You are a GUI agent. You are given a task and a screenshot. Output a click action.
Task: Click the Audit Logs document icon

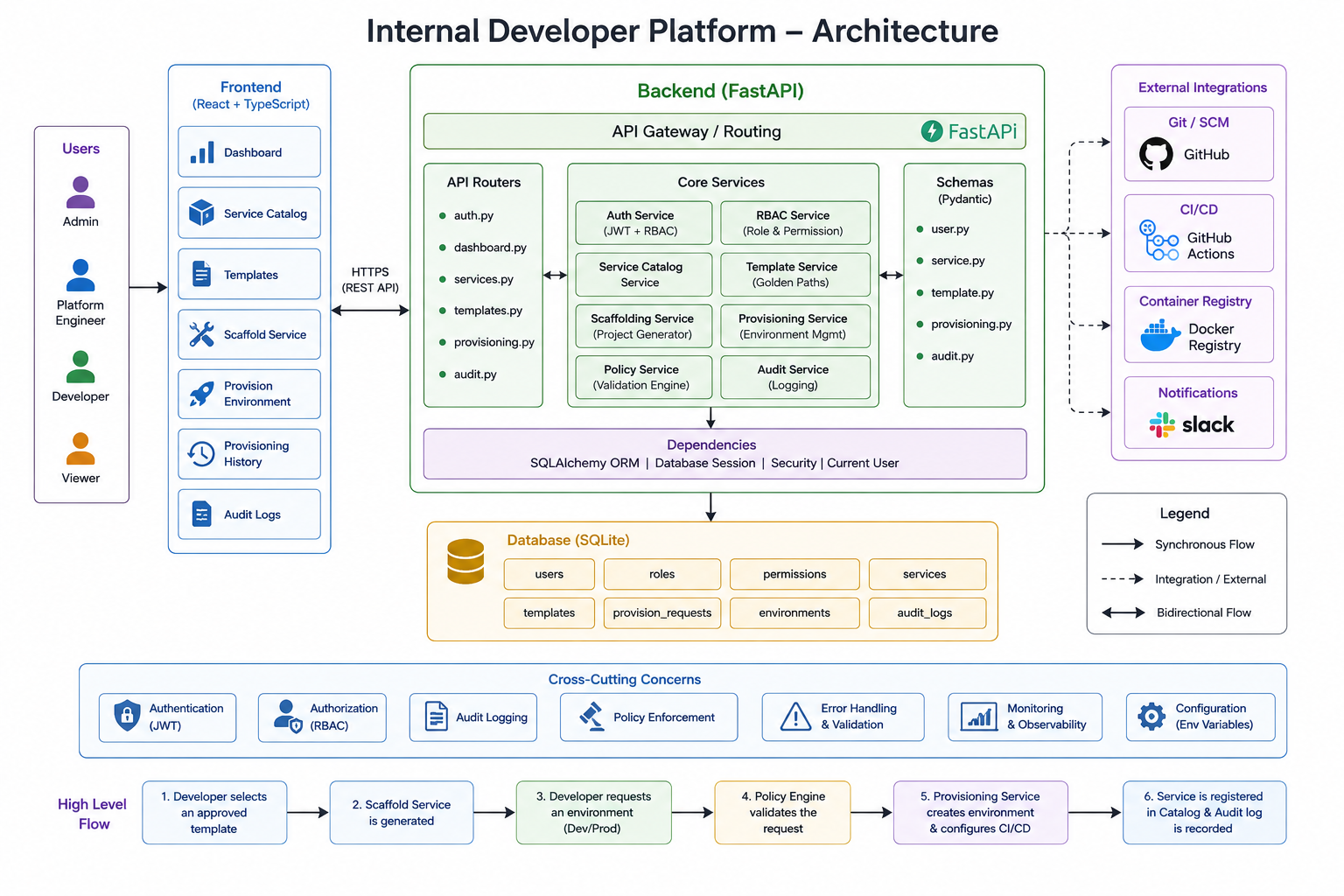(x=201, y=514)
